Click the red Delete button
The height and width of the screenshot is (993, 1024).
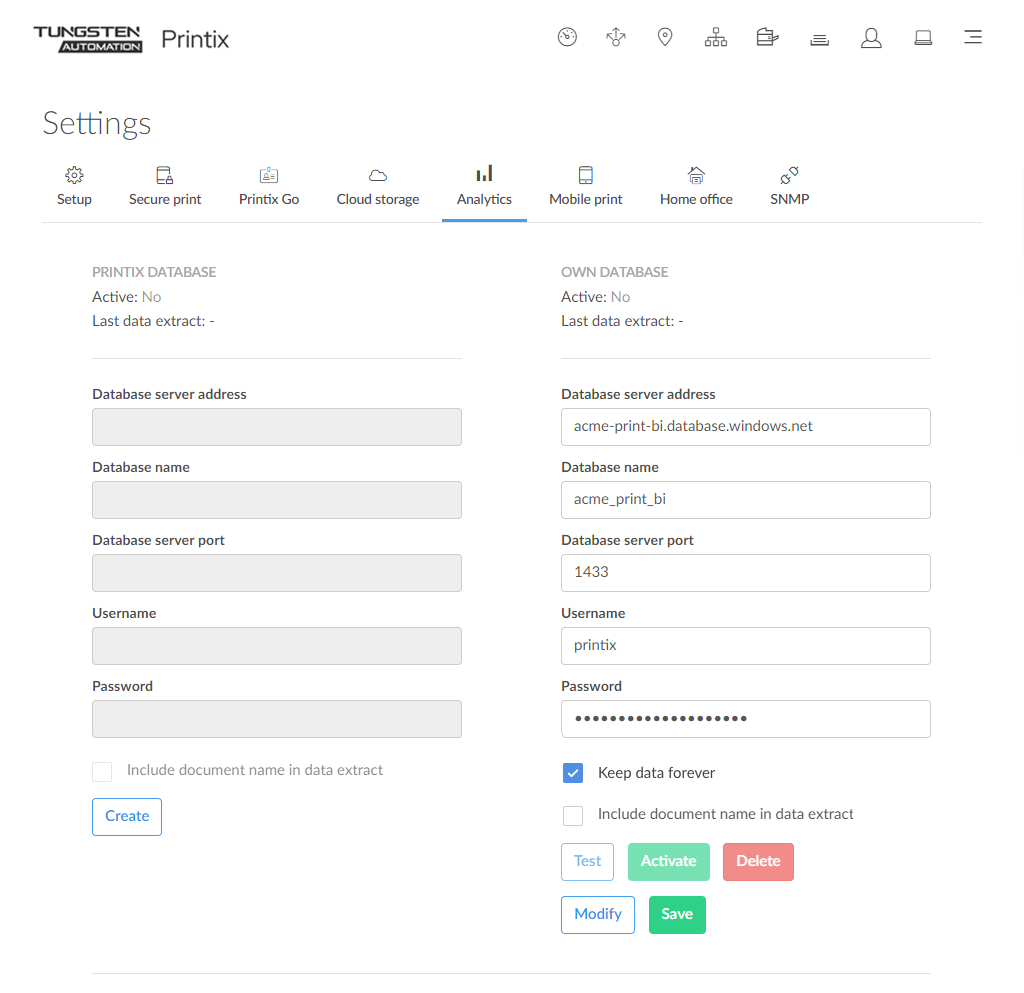click(758, 862)
